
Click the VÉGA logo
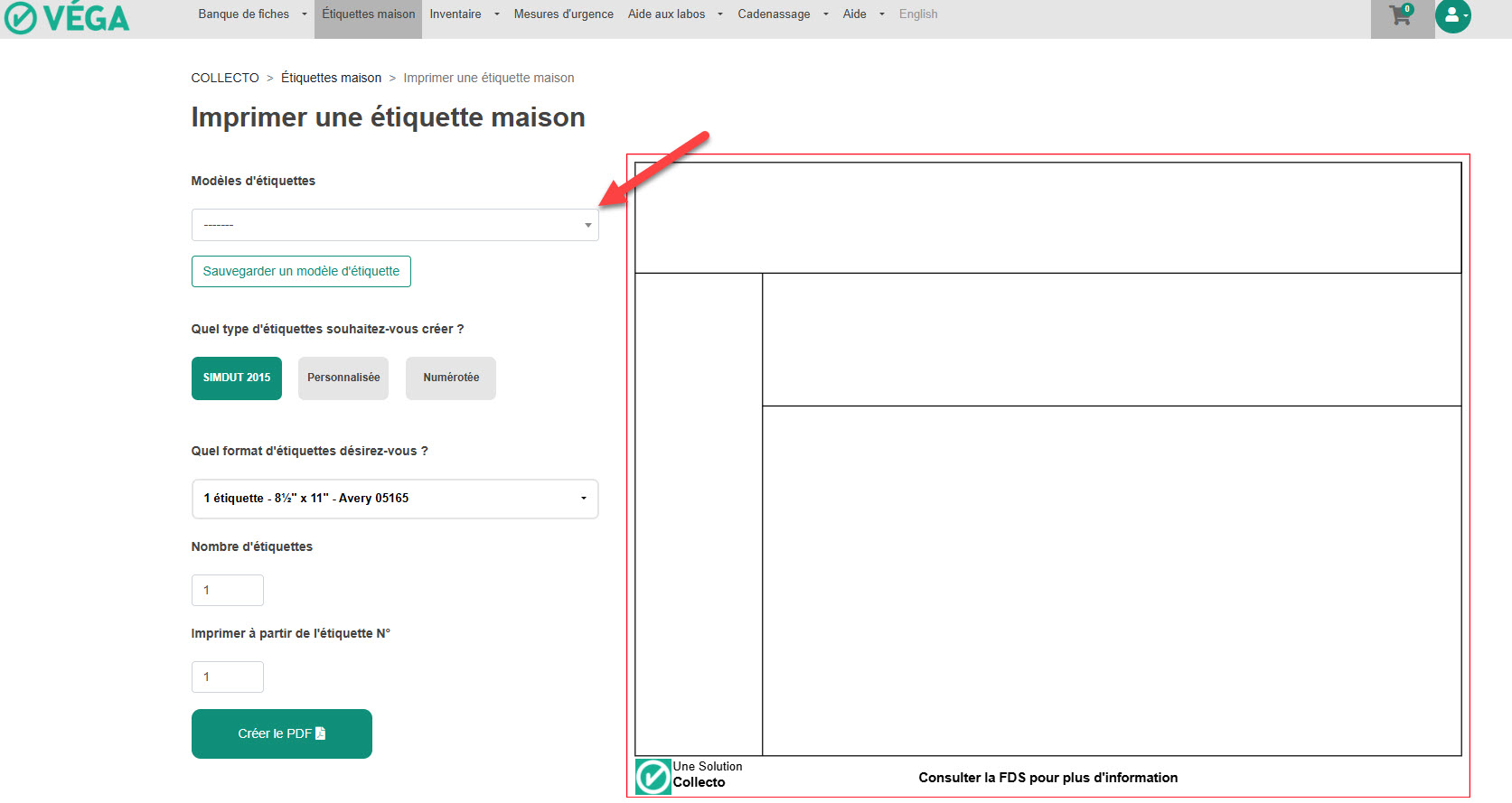(x=67, y=18)
